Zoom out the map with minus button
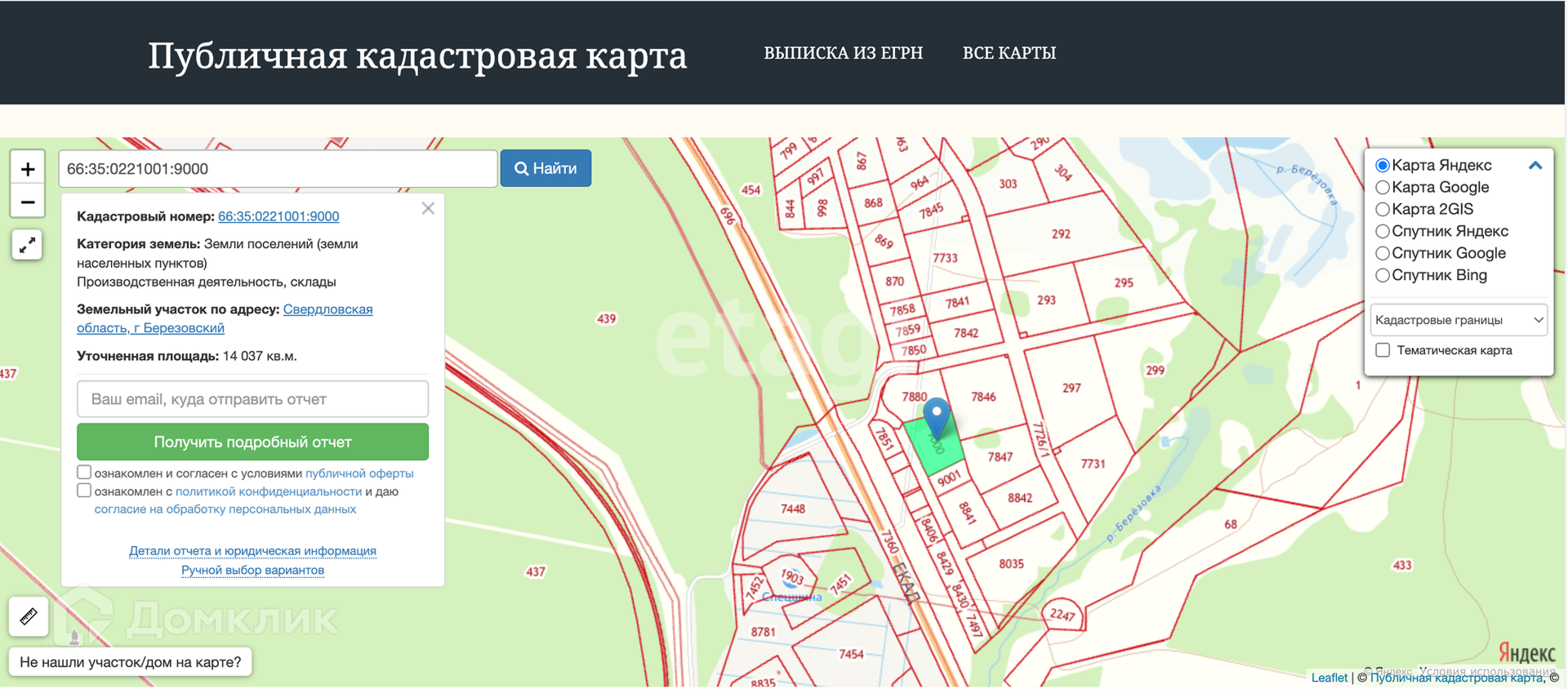 point(28,202)
